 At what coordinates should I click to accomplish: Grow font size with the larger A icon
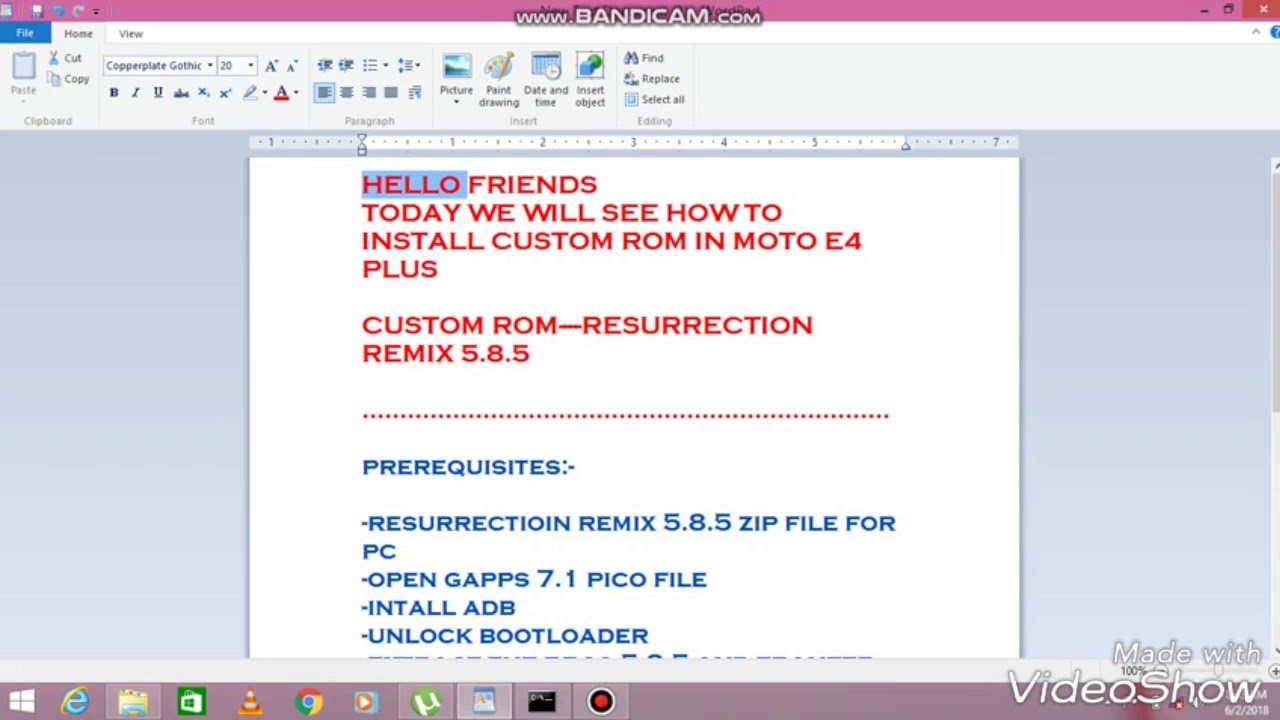click(271, 65)
